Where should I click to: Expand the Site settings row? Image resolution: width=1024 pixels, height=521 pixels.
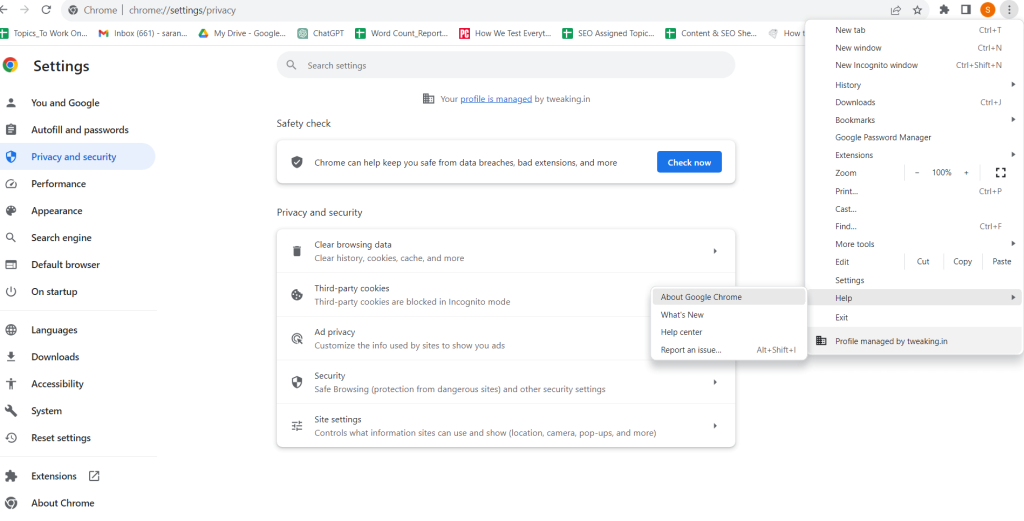pos(505,426)
